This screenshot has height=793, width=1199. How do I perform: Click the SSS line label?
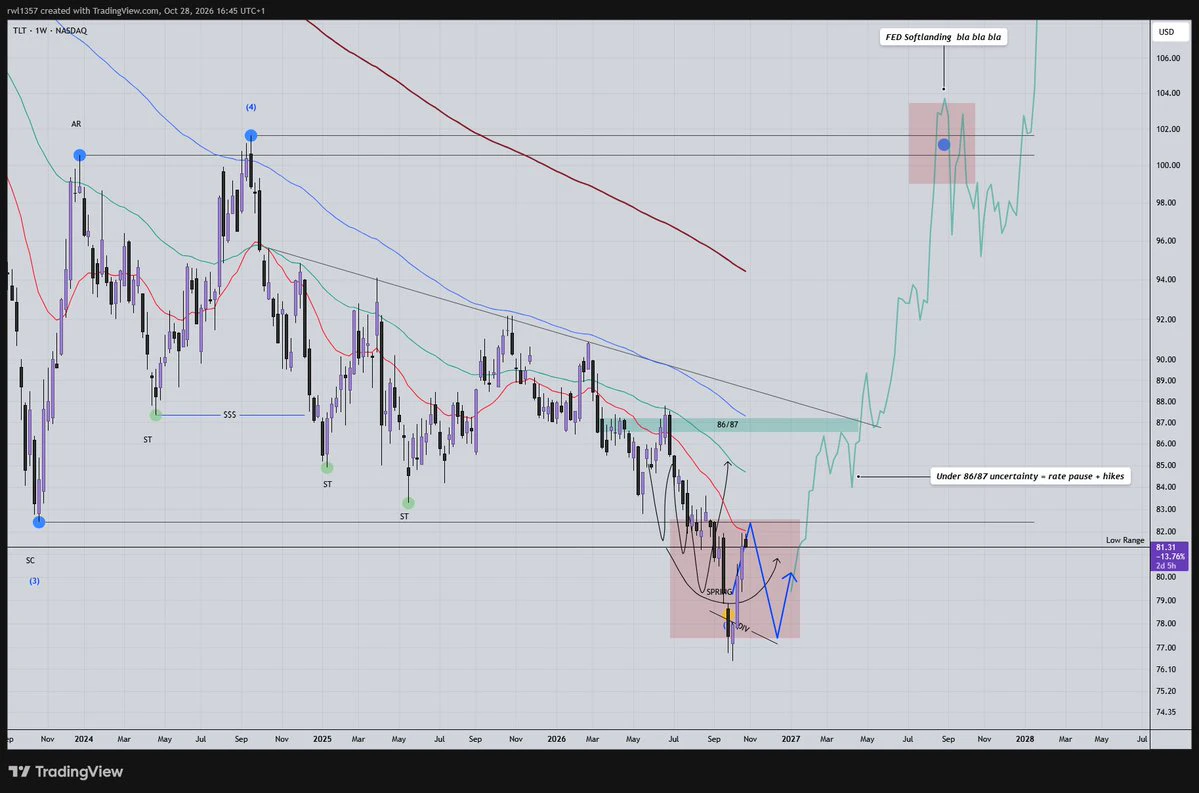point(229,415)
